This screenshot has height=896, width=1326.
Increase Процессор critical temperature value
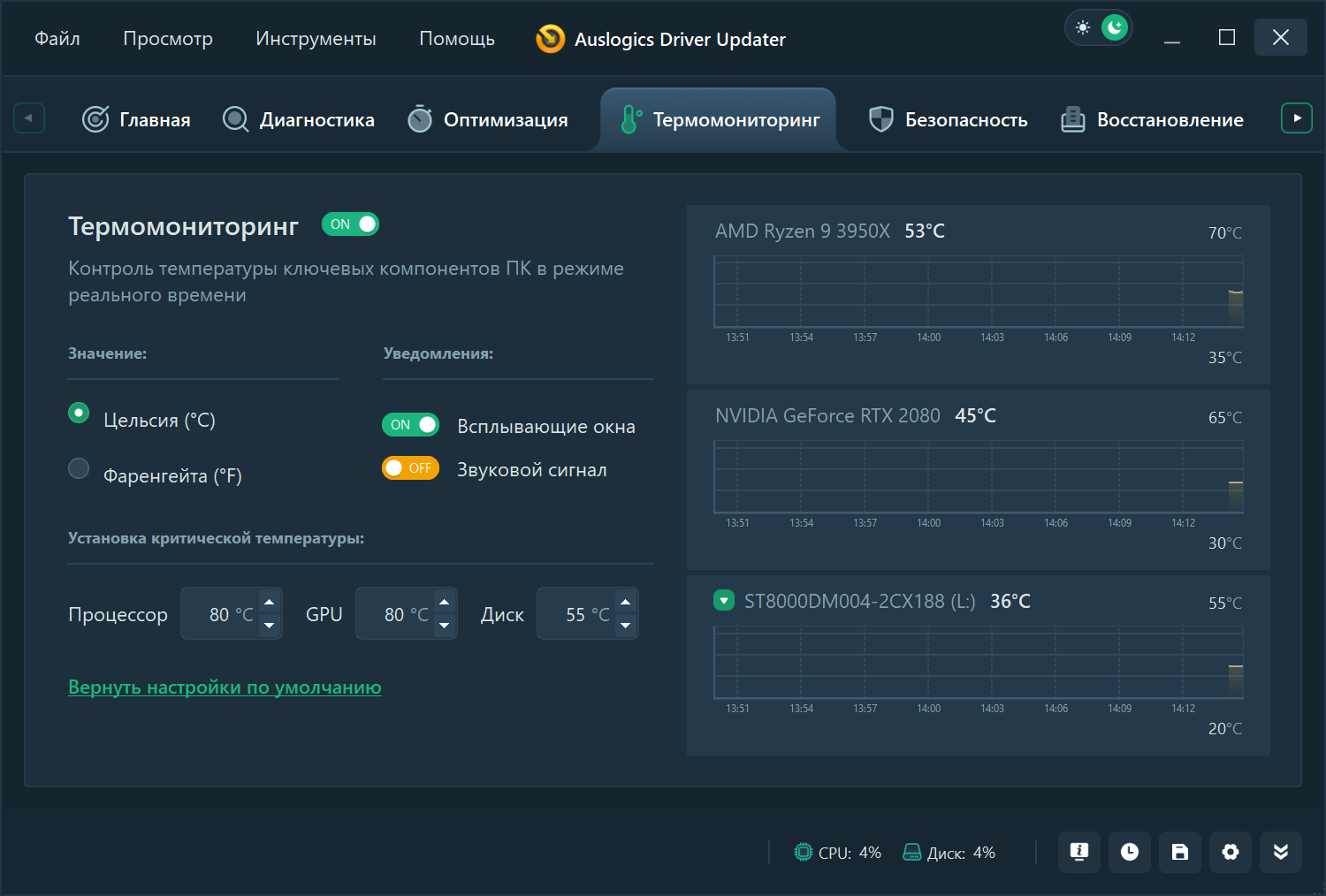pos(270,603)
